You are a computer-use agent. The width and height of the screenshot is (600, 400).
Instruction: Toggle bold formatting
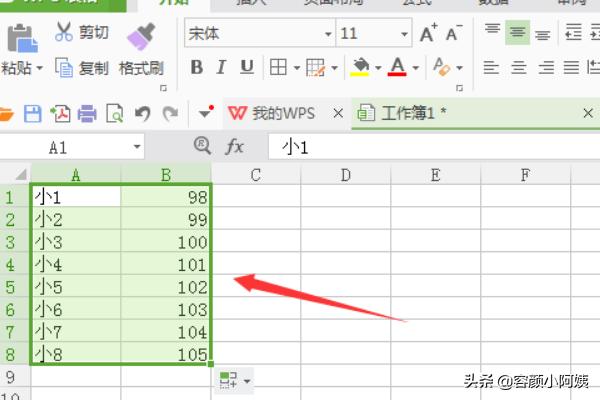pyautogui.click(x=197, y=67)
